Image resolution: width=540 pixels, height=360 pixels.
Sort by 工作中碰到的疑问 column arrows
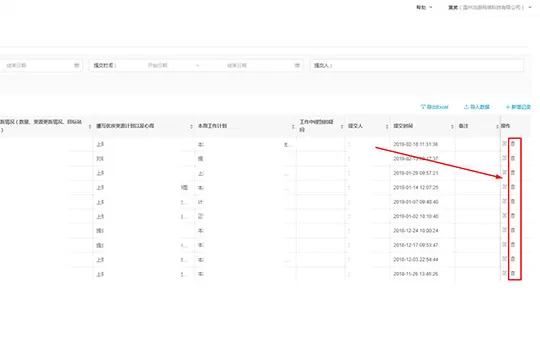342,127
